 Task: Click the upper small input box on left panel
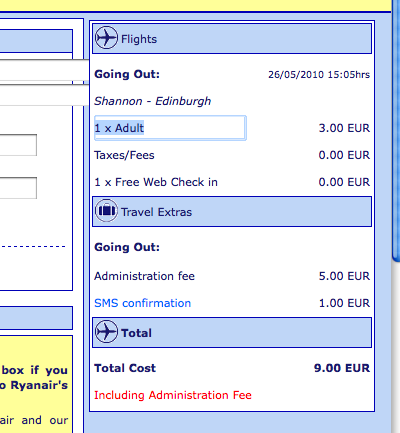[18, 145]
